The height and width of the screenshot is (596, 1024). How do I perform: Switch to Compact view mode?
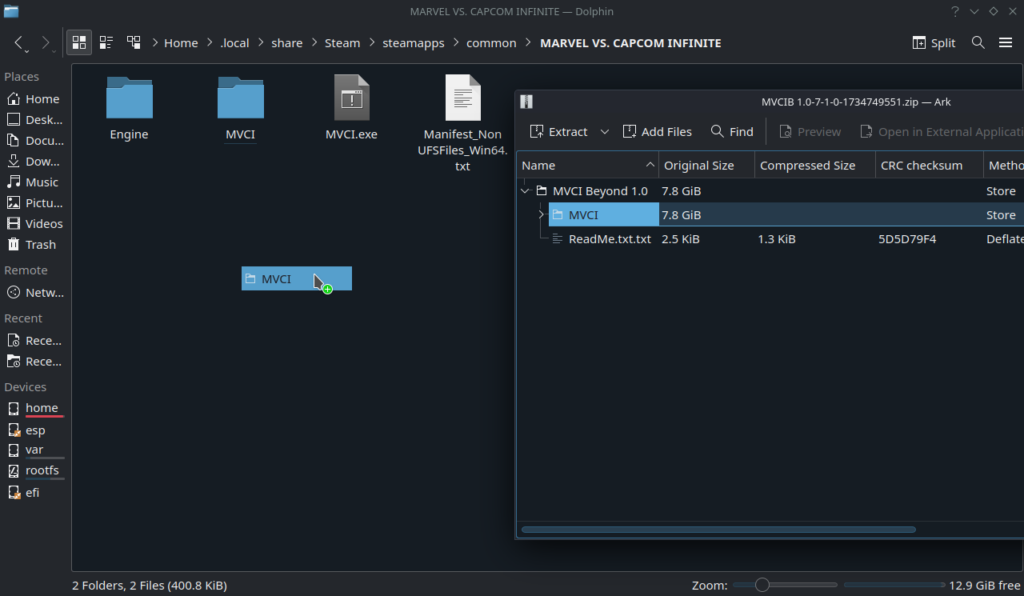(x=106, y=43)
